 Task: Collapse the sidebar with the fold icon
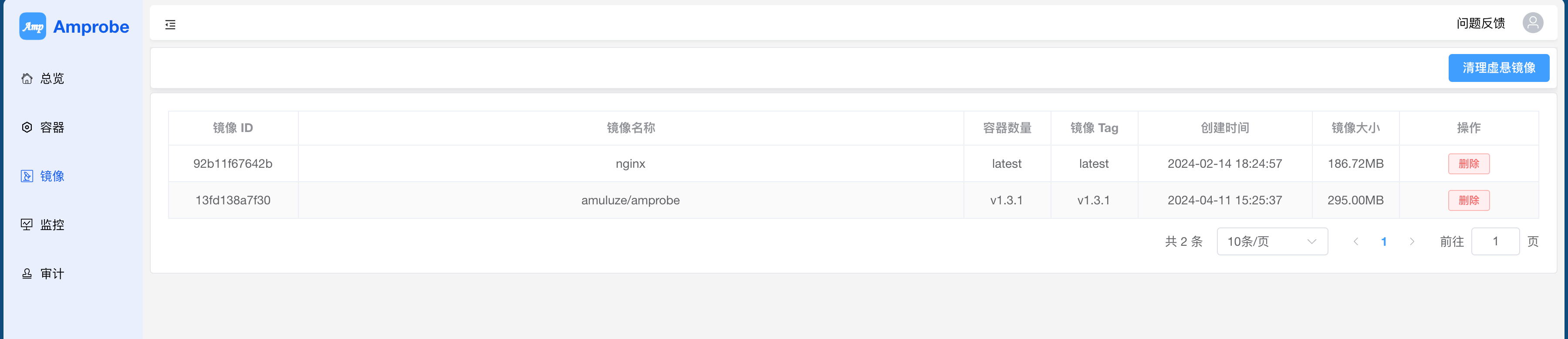170,25
